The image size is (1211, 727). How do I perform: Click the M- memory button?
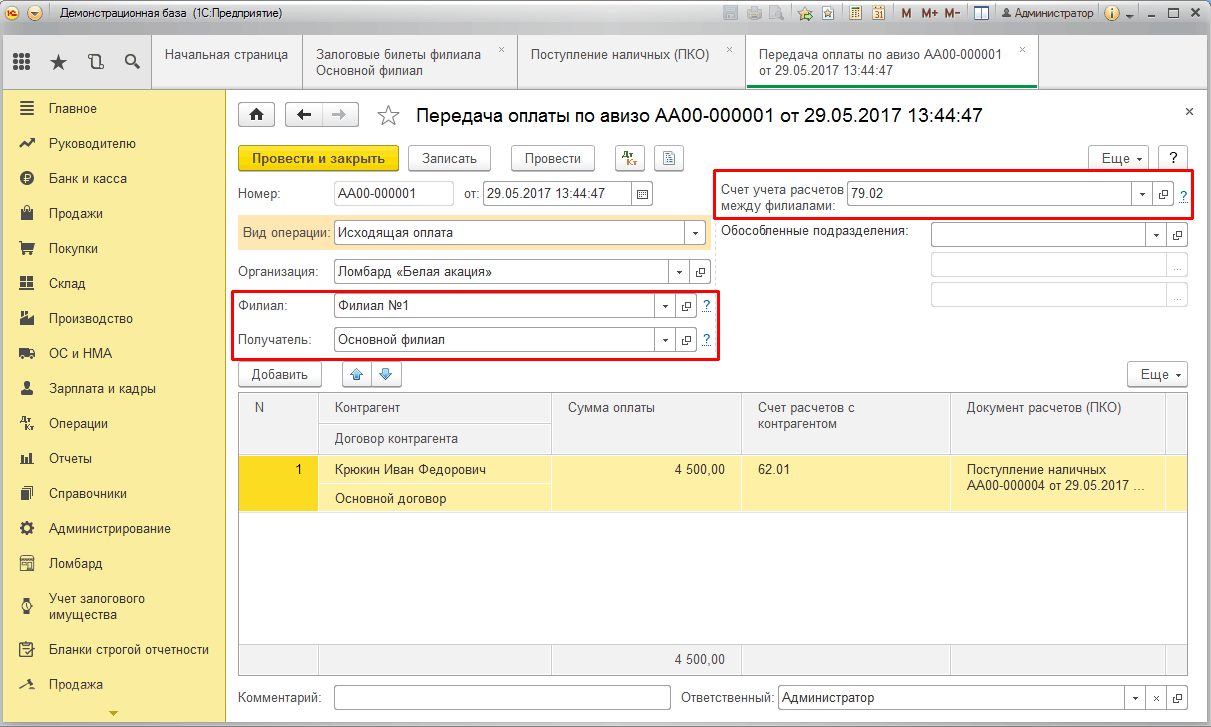click(952, 13)
